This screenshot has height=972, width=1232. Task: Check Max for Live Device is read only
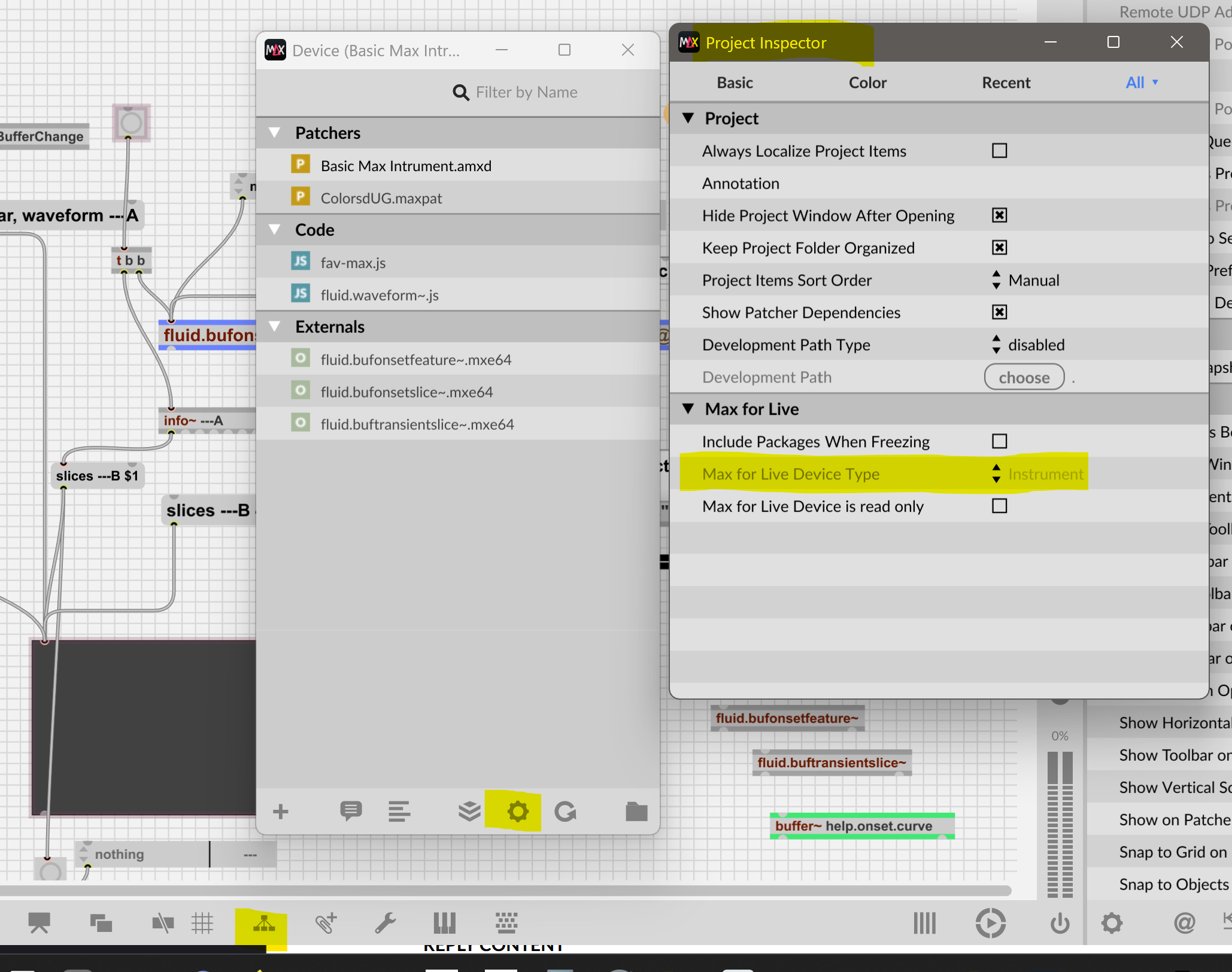coord(999,506)
